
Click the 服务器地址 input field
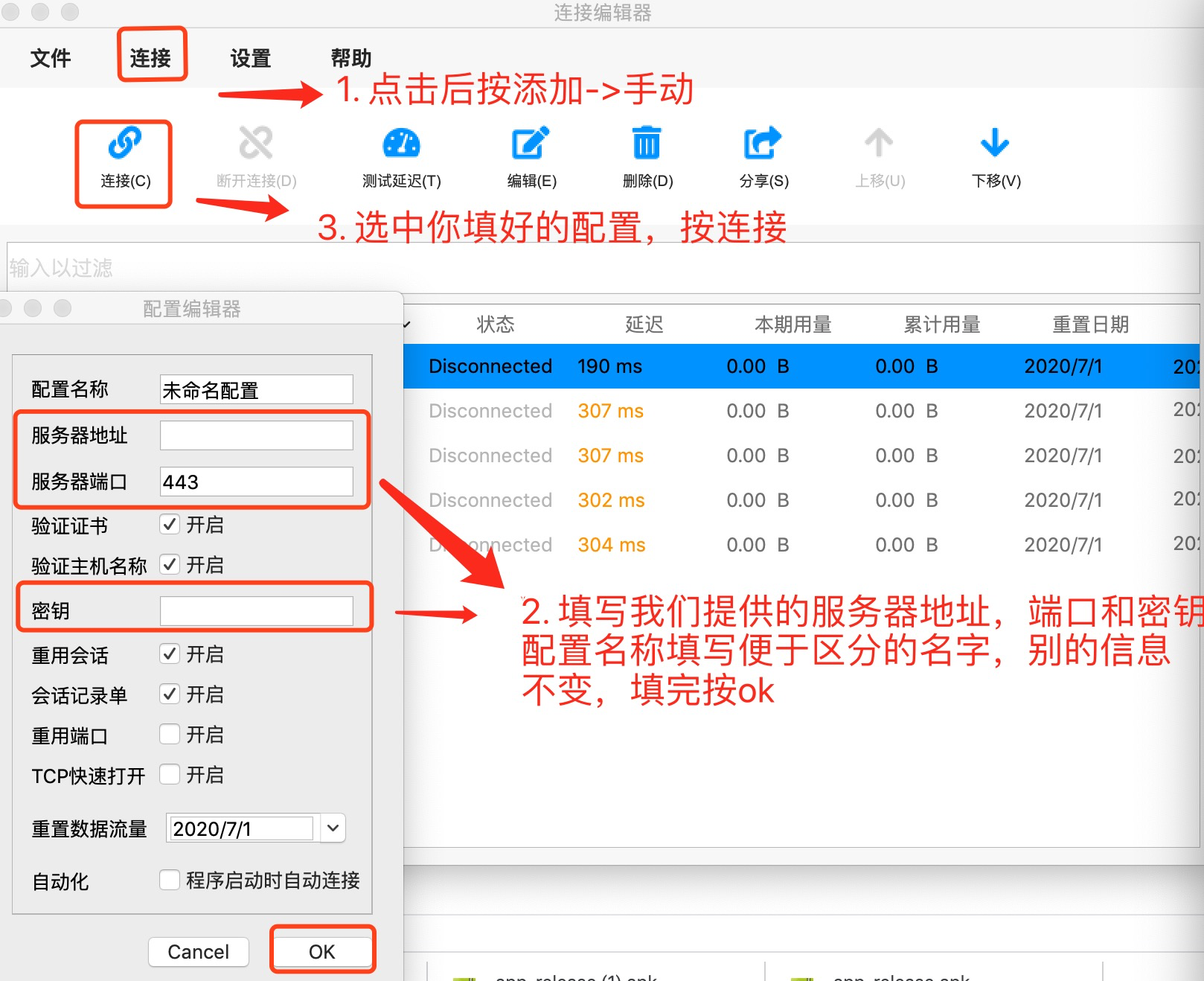tap(256, 435)
